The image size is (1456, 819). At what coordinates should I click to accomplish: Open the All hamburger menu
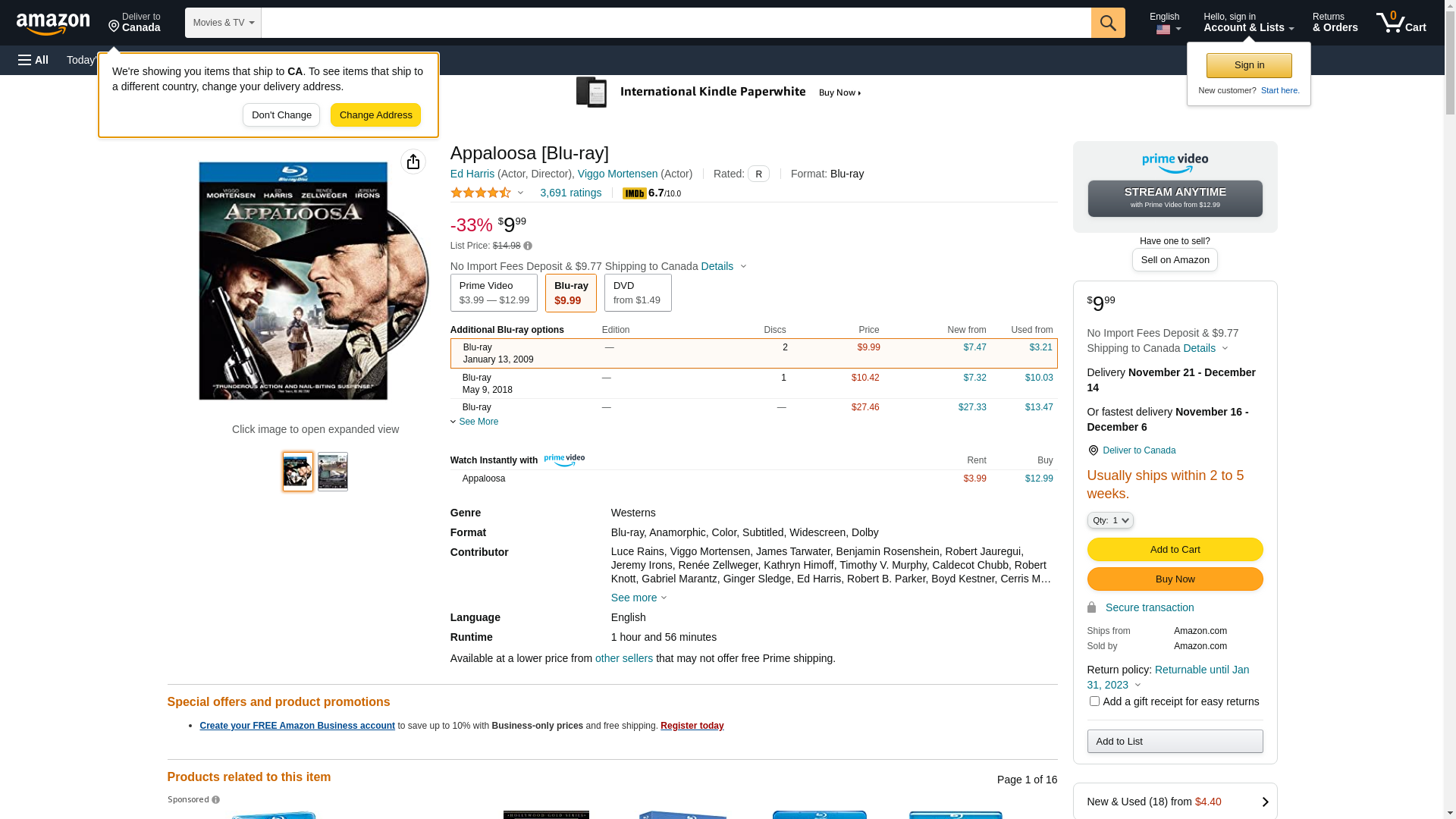pos(33,60)
